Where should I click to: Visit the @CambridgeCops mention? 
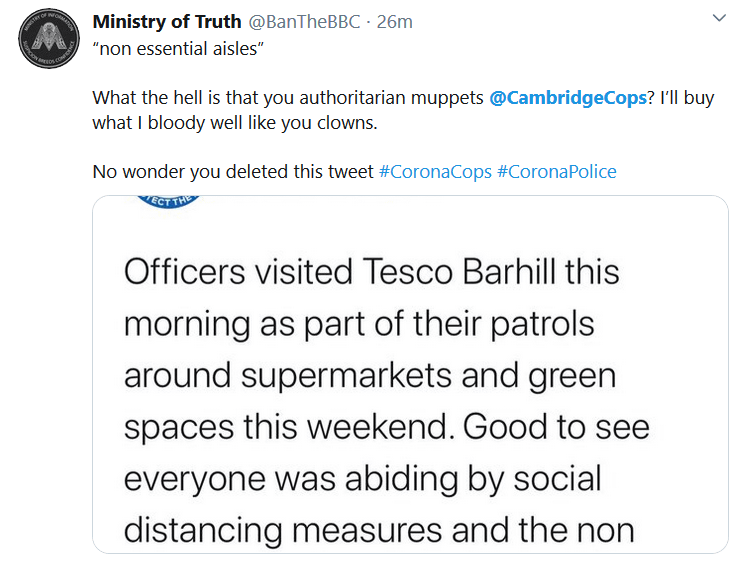point(568,98)
